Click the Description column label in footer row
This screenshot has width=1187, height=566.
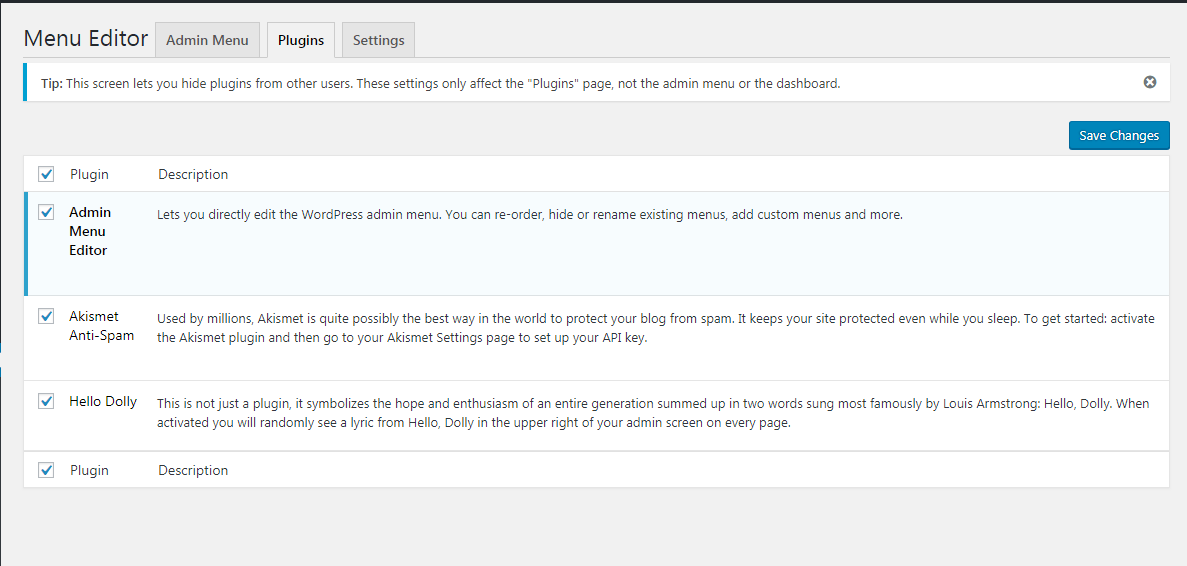193,470
